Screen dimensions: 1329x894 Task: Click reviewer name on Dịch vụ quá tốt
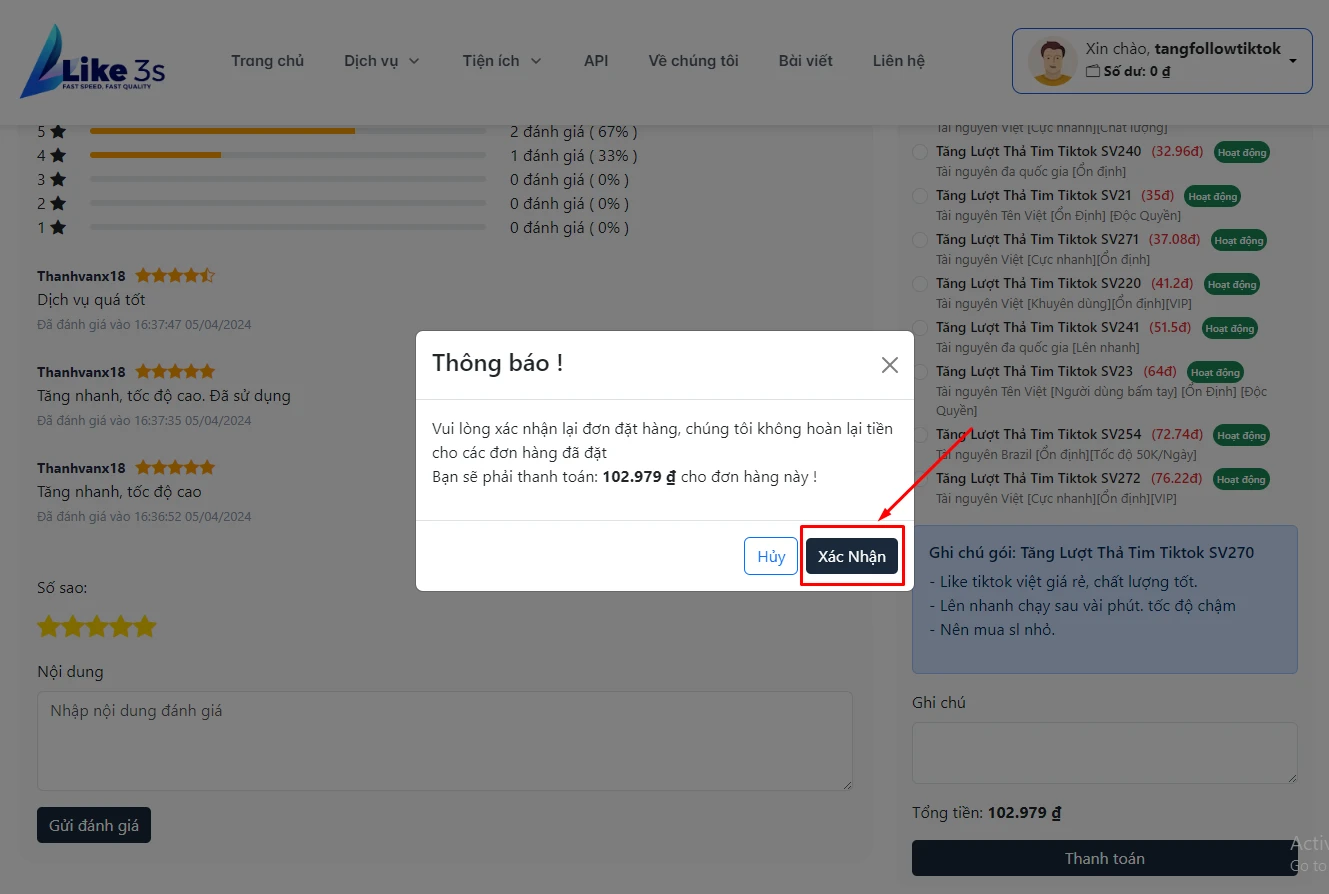pos(81,276)
